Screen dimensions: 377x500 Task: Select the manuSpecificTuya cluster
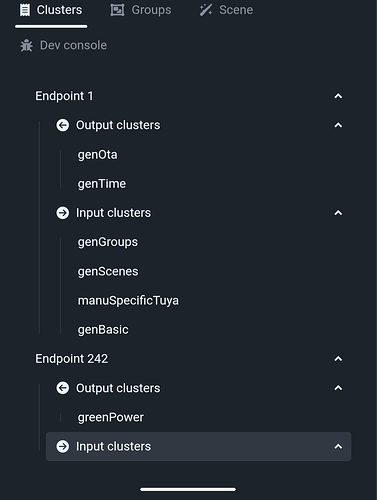pyautogui.click(x=128, y=301)
